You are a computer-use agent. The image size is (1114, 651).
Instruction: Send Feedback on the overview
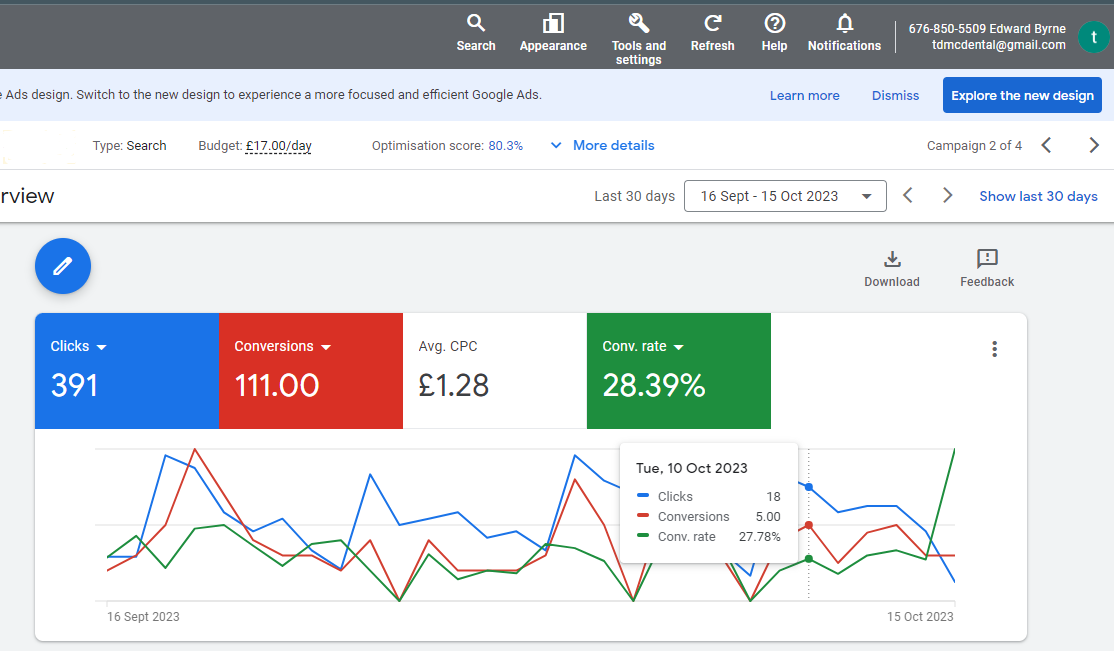[x=986, y=266]
